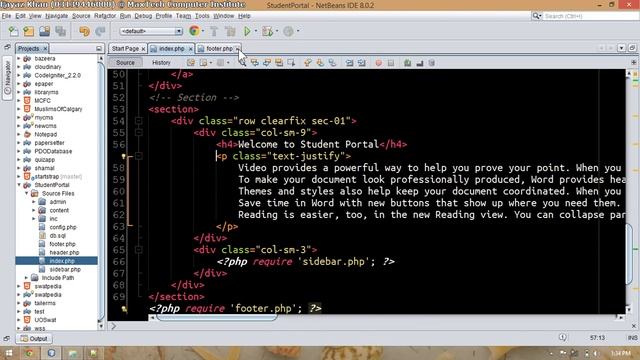Click the red Start Macro Recording icon

point(379,63)
